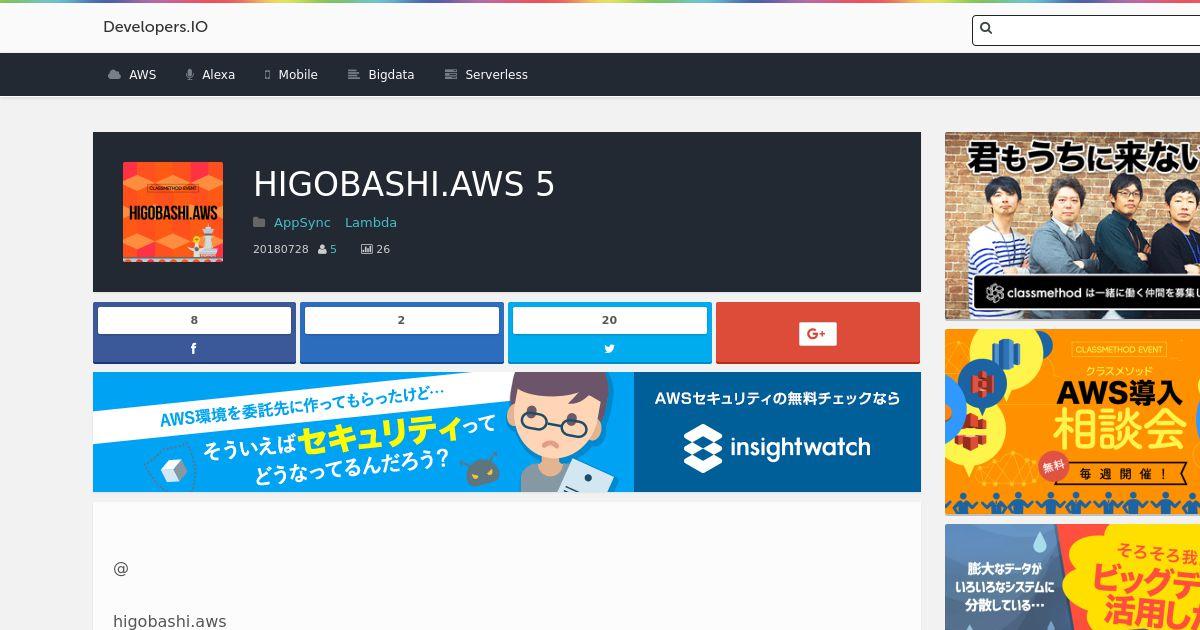
Task: Click the search magnifier icon
Action: (x=986, y=29)
